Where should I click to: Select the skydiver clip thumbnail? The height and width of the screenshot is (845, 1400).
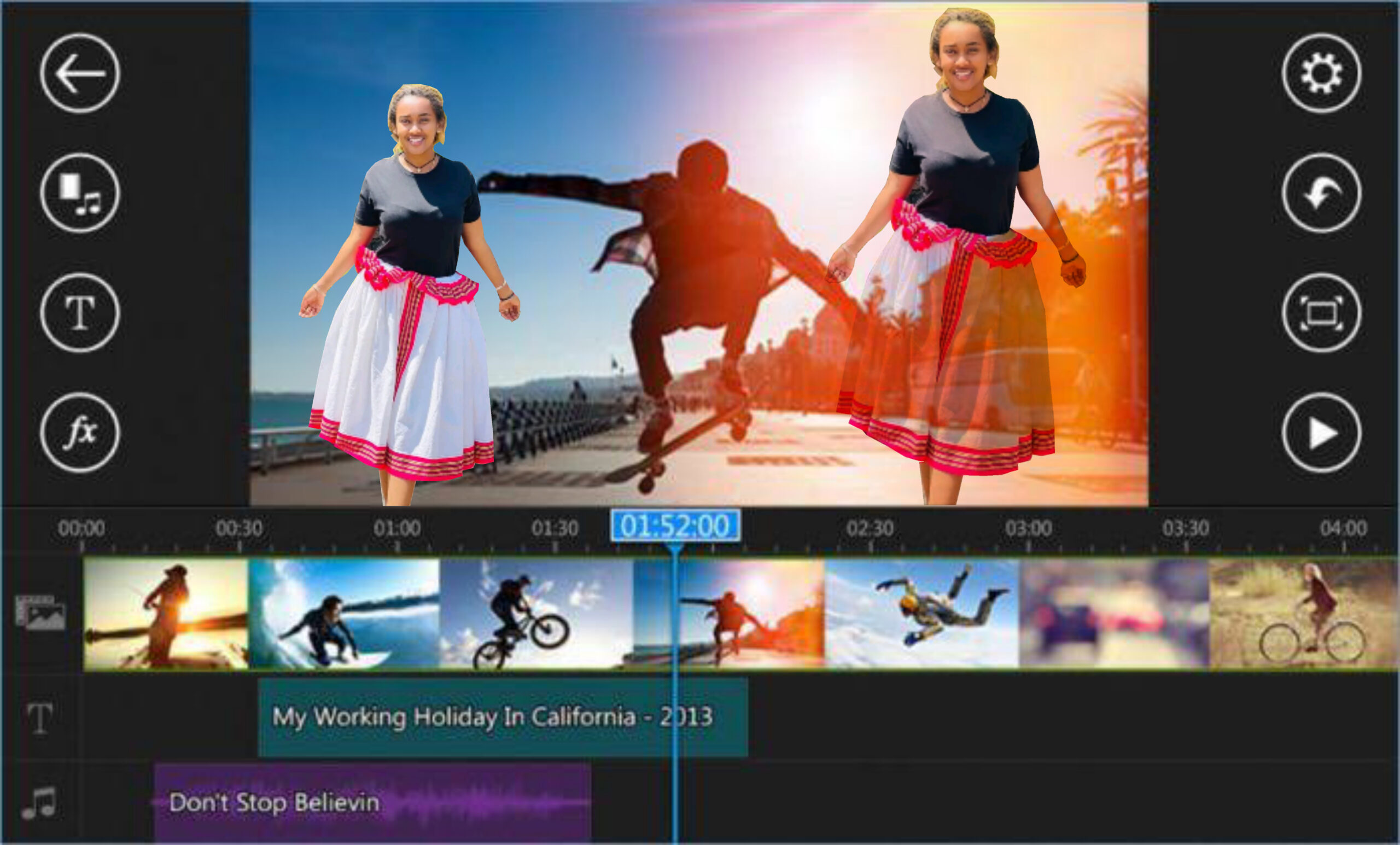coord(921,614)
